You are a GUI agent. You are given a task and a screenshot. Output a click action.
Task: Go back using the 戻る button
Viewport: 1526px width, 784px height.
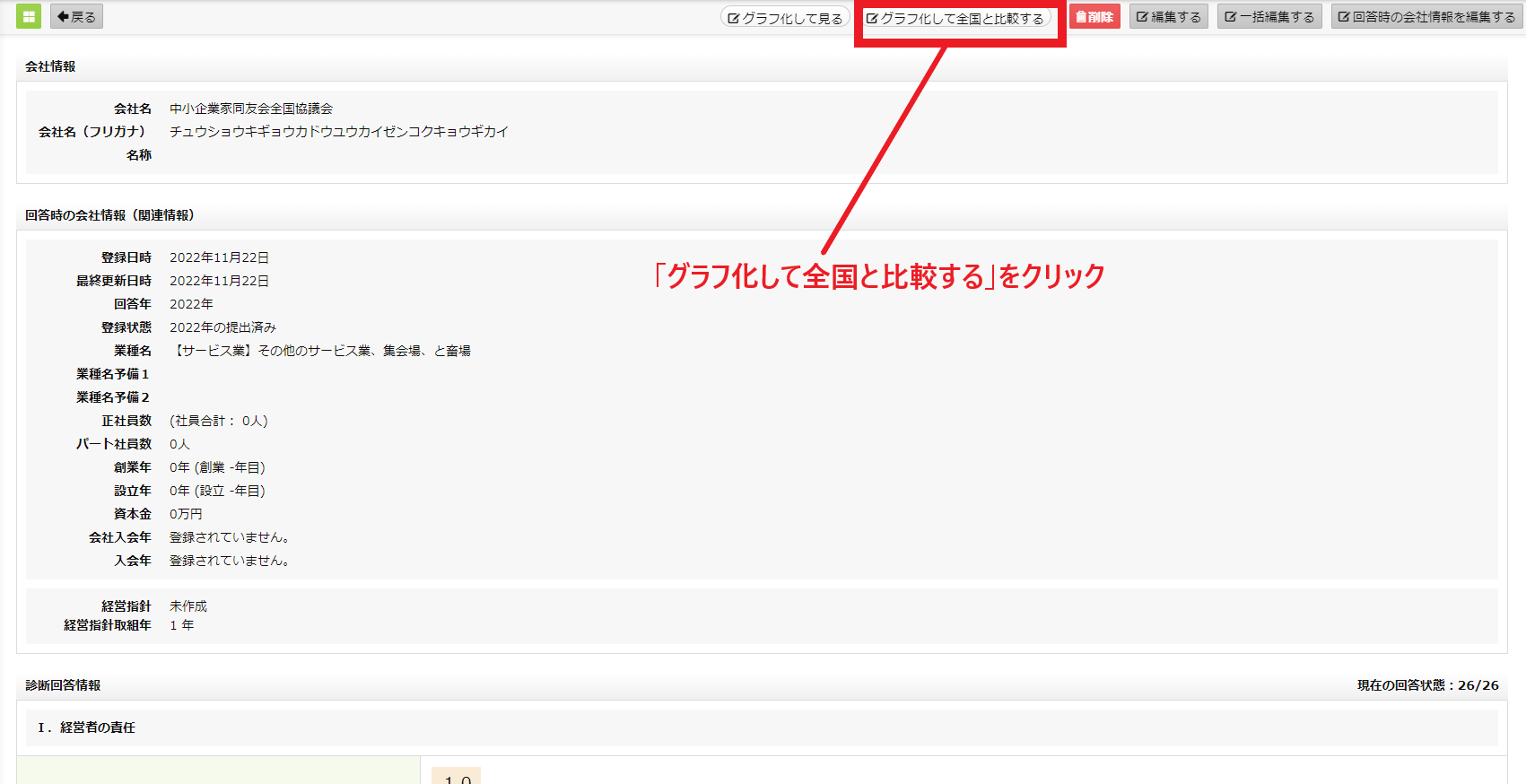77,17
